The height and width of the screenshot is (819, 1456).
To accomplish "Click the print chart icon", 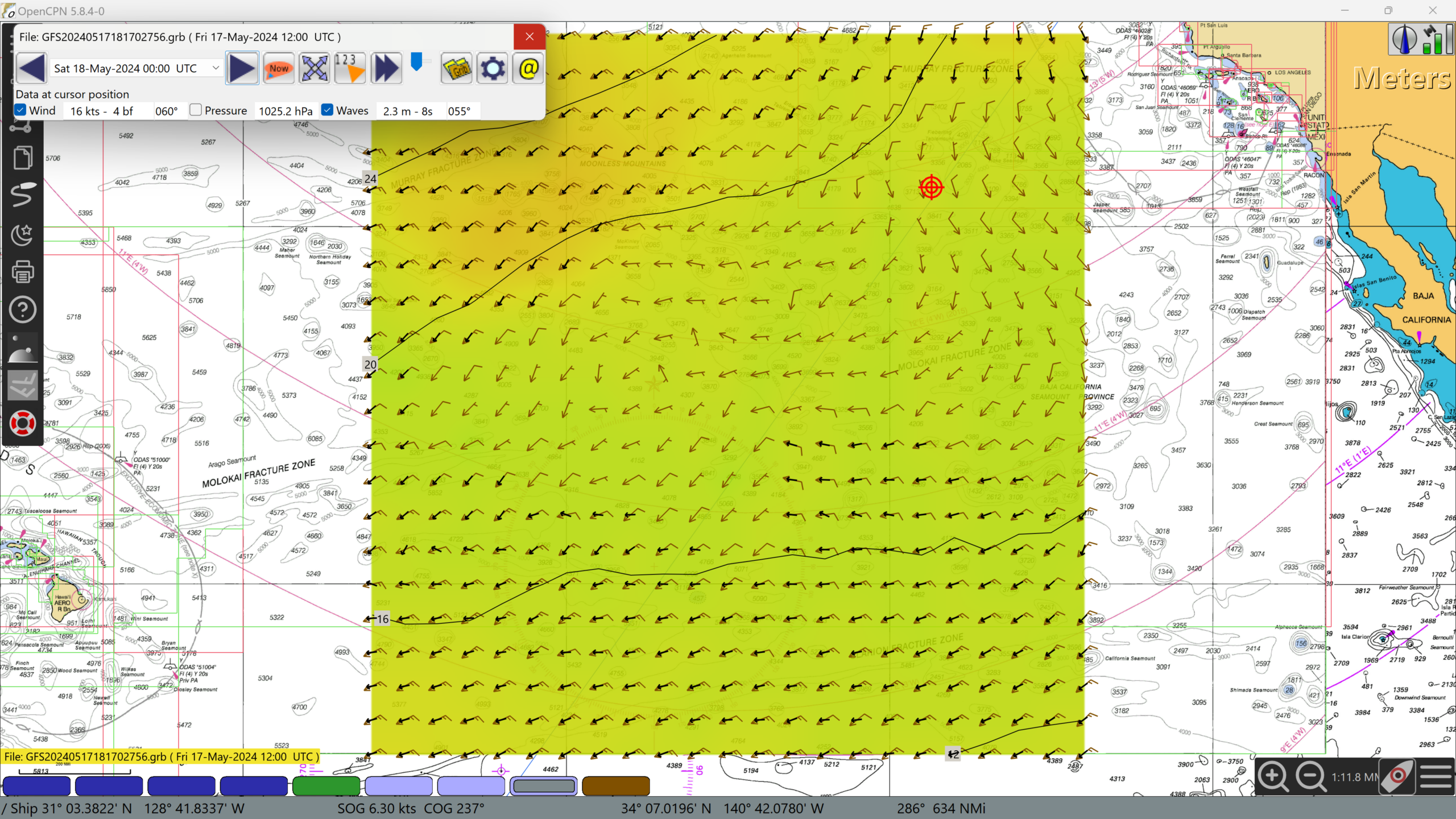I will click(x=23, y=272).
